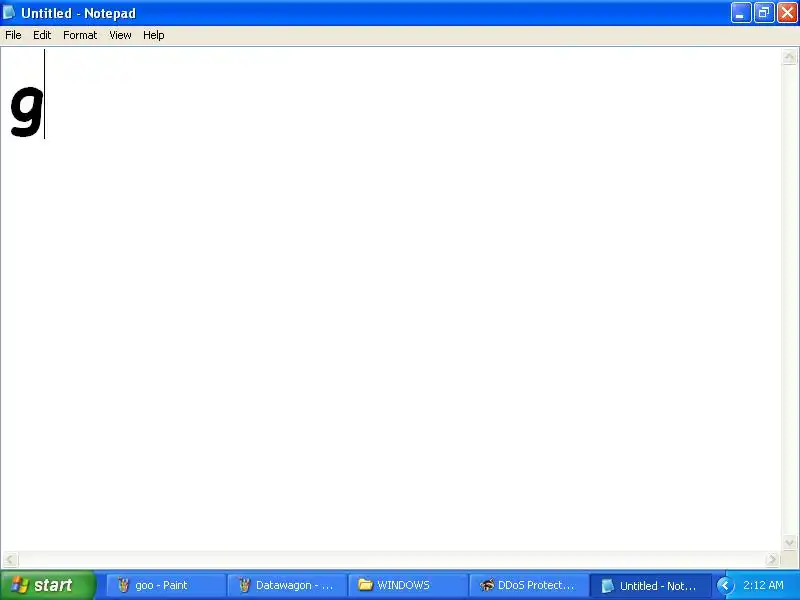
Task: Click the vertical scrollbar up arrow
Action: pos(789,57)
